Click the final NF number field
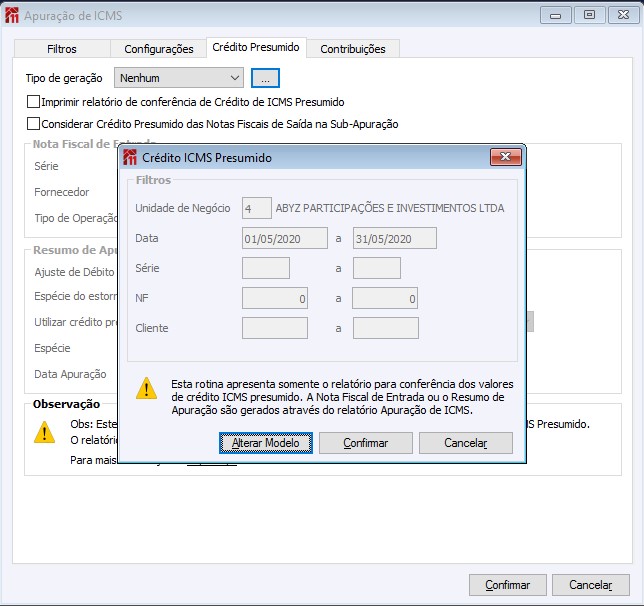This screenshot has height=606, width=644. click(385, 298)
